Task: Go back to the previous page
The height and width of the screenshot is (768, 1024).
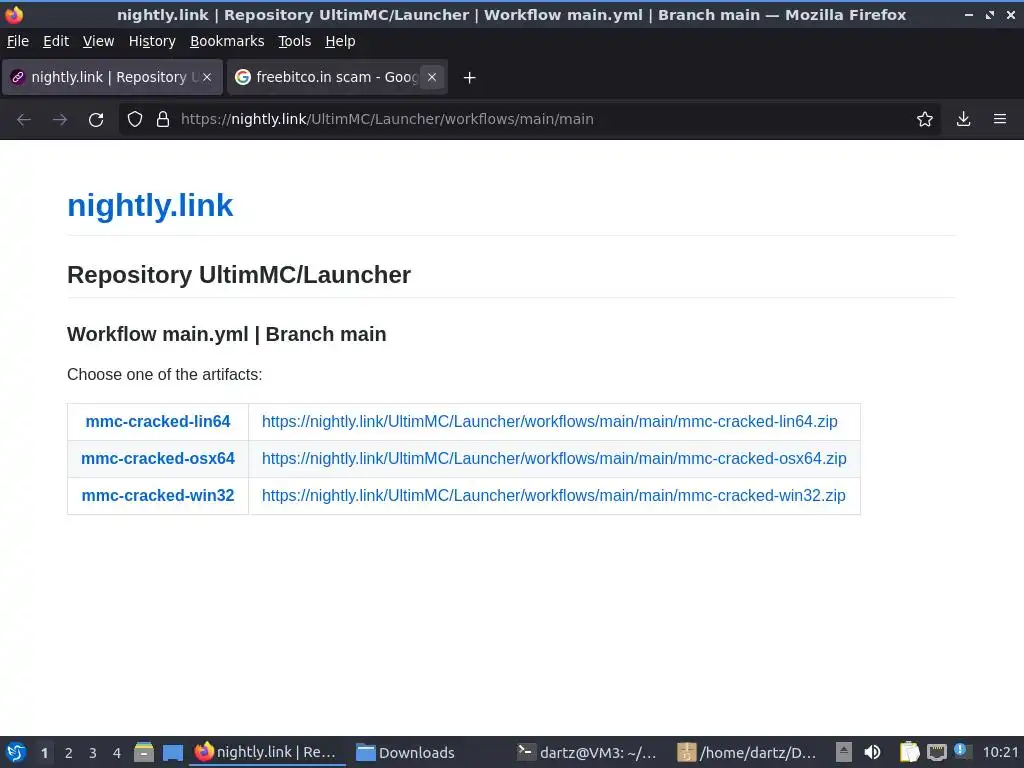Action: 24,120
